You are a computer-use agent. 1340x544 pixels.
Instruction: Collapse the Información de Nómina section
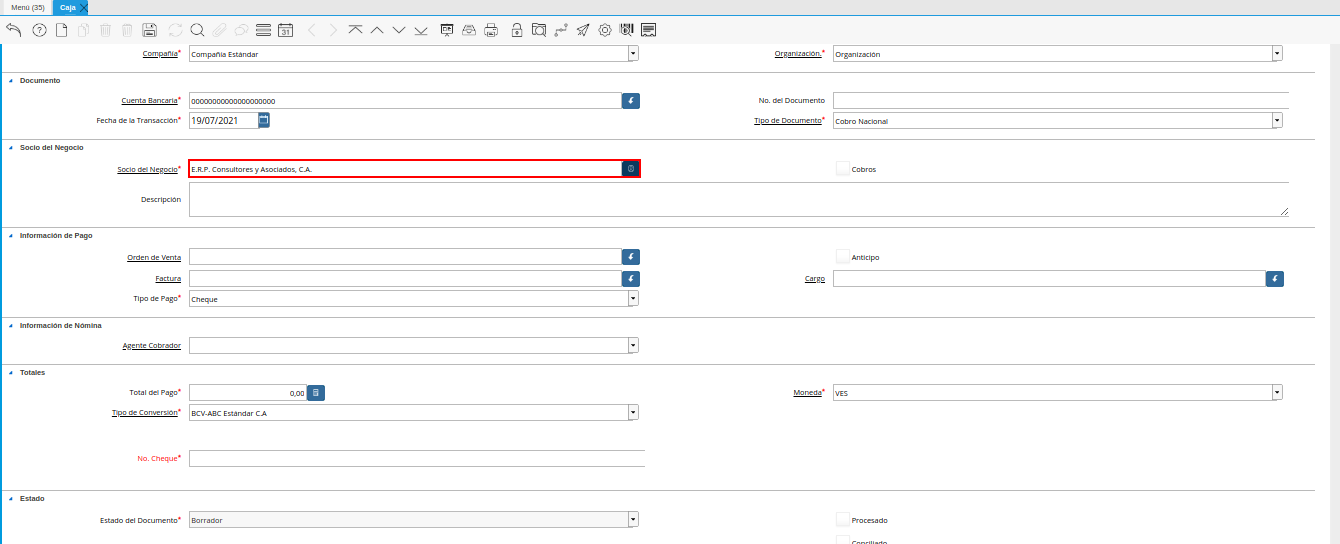[x=11, y=325]
